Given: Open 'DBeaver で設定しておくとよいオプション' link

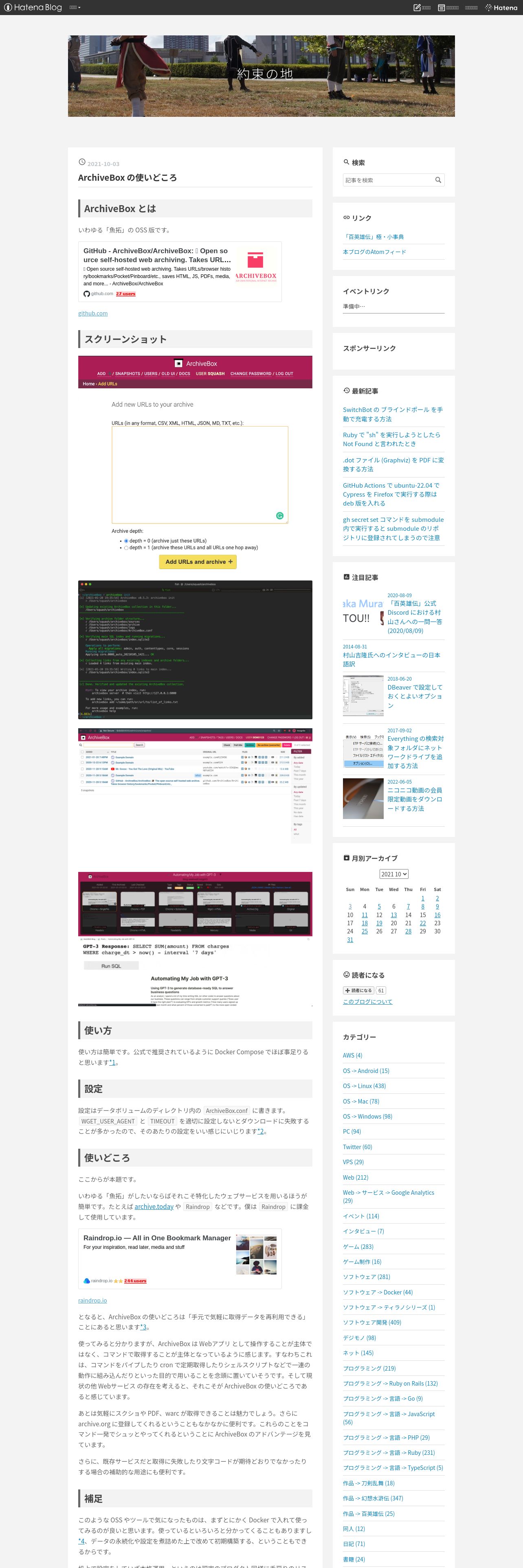Looking at the screenshot, I should click(415, 696).
